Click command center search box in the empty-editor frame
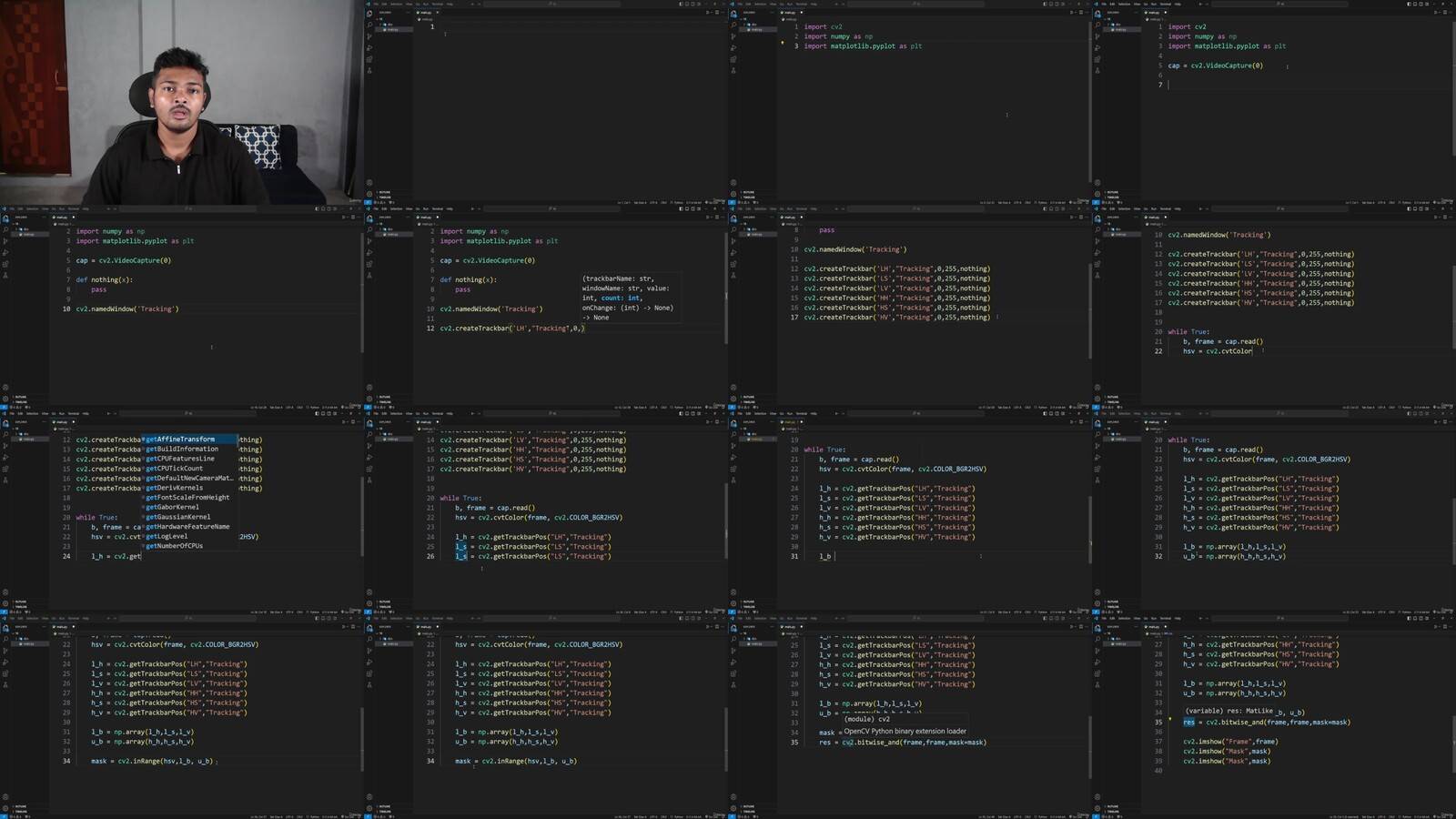The width and height of the screenshot is (1456, 819). point(552,4)
